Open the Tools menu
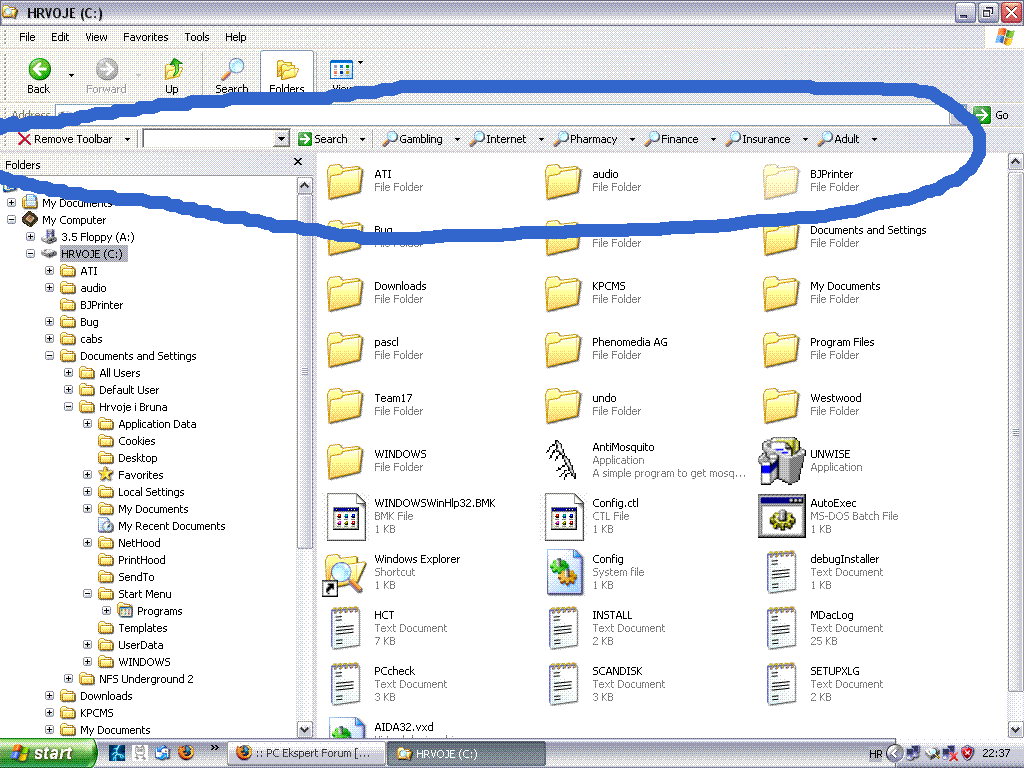Image resolution: width=1024 pixels, height=768 pixels. tap(197, 37)
